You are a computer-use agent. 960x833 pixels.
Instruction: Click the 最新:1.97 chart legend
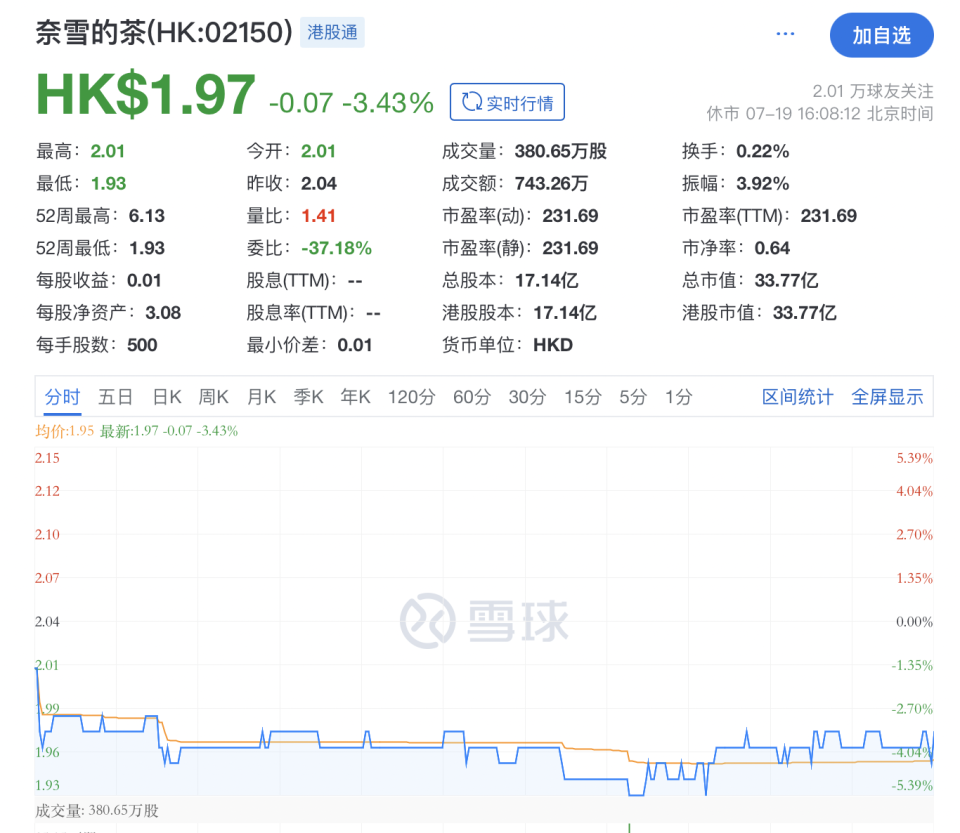click(169, 431)
